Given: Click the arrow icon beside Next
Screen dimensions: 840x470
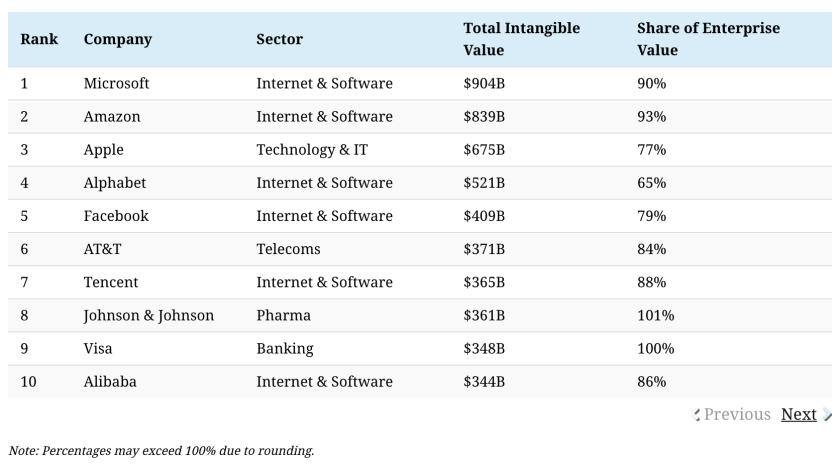Looking at the screenshot, I should tap(828, 415).
